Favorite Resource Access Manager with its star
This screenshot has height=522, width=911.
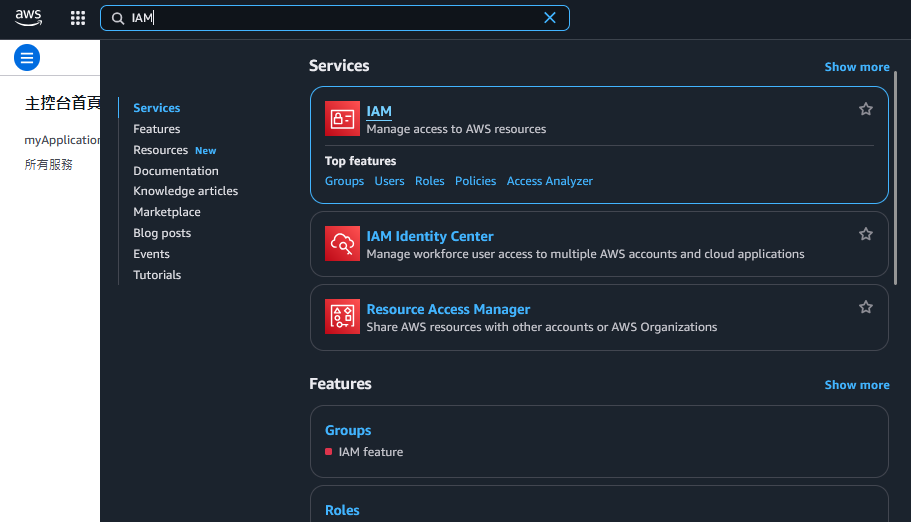pyautogui.click(x=866, y=307)
